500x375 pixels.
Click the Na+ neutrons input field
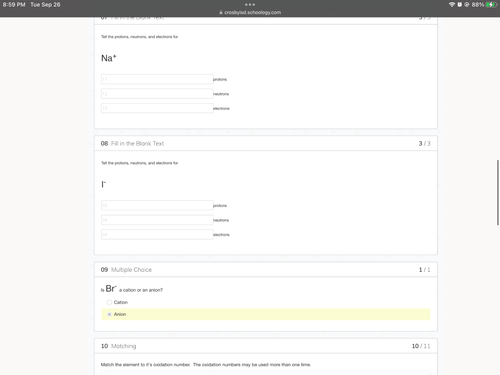157,94
